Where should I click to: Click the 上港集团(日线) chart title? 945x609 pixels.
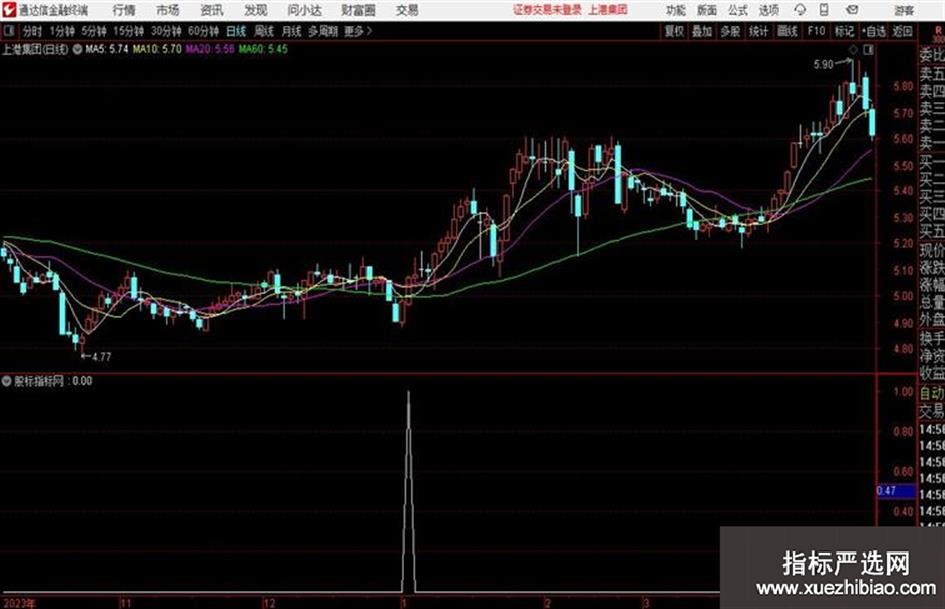[36, 49]
